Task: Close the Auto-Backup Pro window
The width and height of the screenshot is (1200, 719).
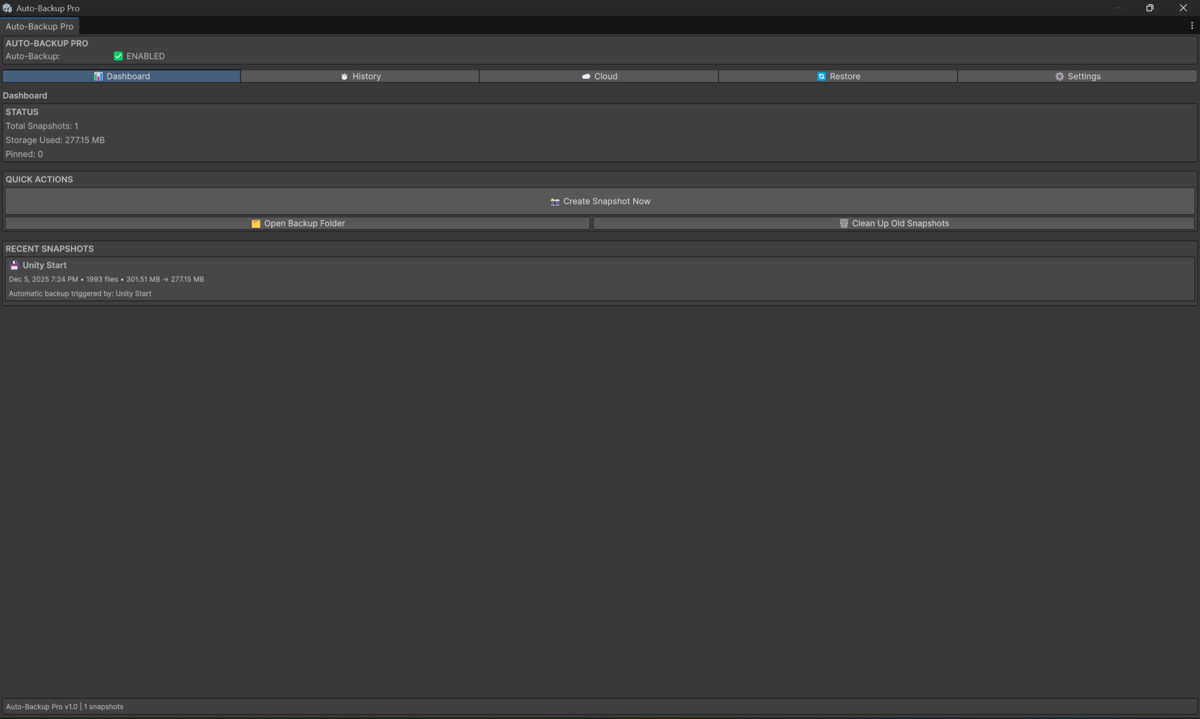Action: 1183,8
